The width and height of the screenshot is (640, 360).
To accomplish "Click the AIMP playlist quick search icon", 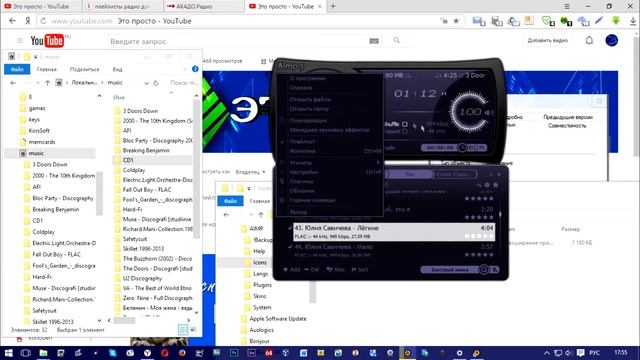I will click(x=484, y=269).
